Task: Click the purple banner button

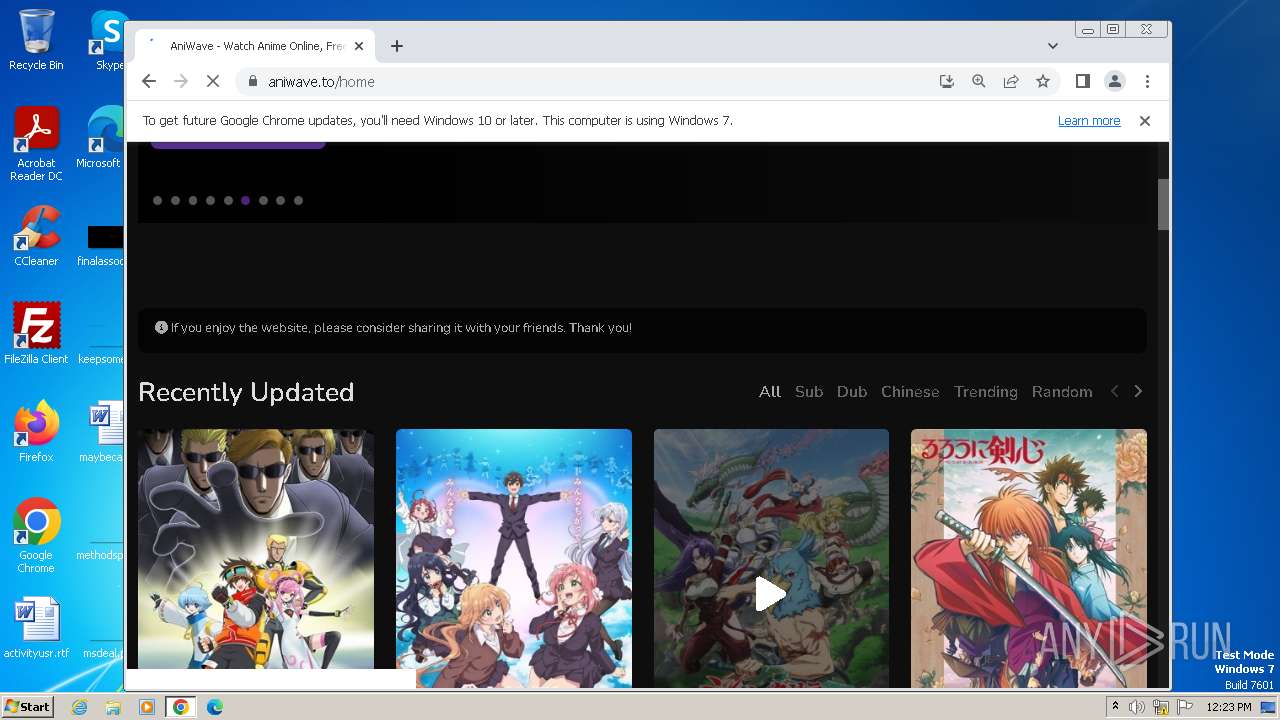Action: coord(238,145)
